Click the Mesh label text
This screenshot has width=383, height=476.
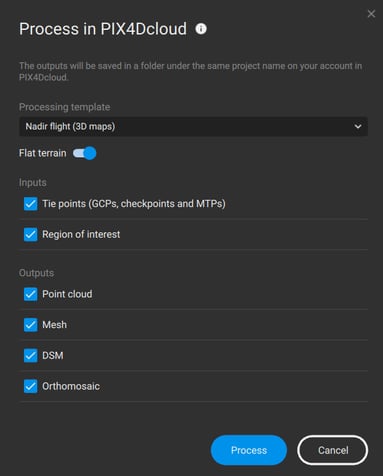click(x=55, y=325)
